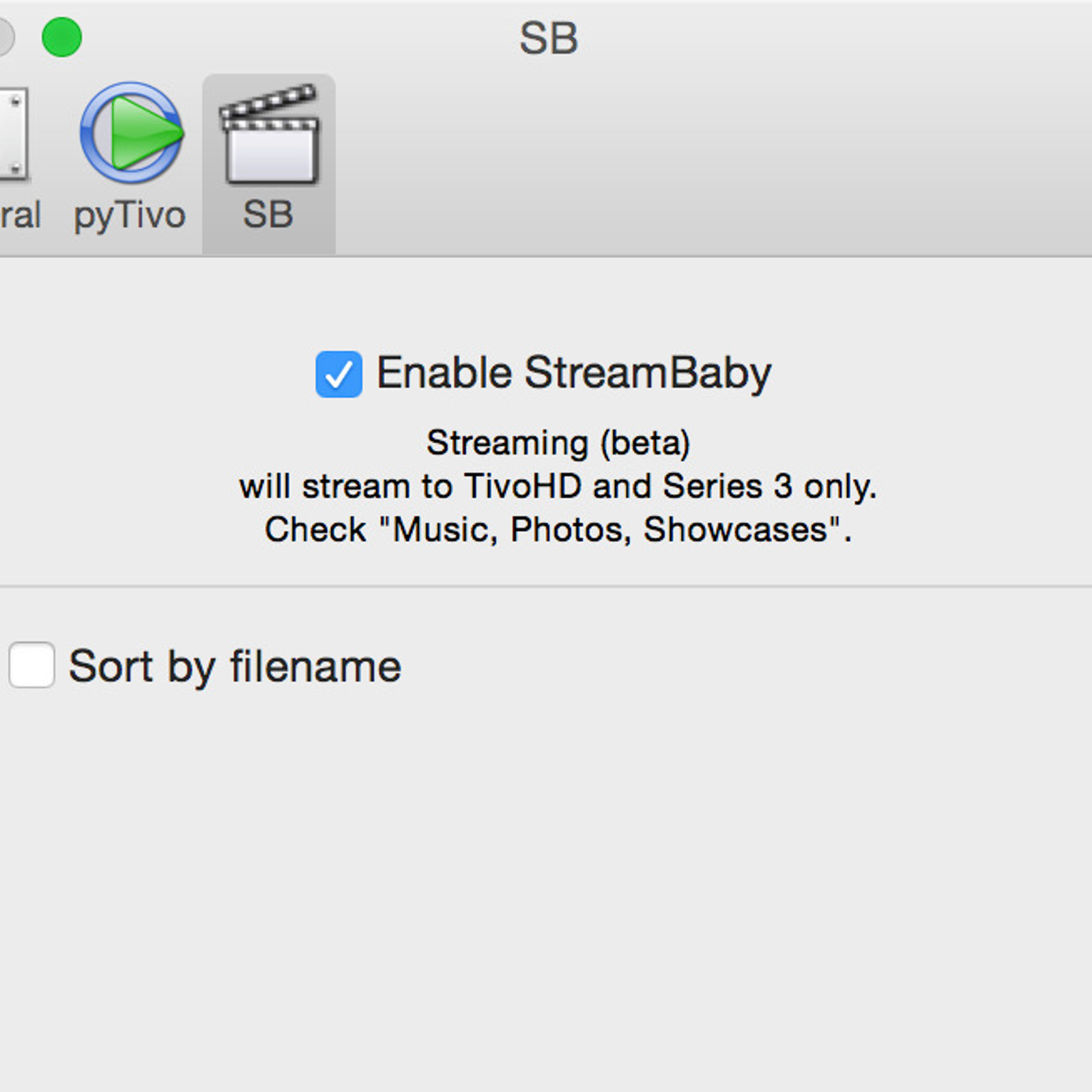1092x1092 pixels.
Task: Uncheck the Enable StreamBaby checkbox
Action: click(x=339, y=374)
